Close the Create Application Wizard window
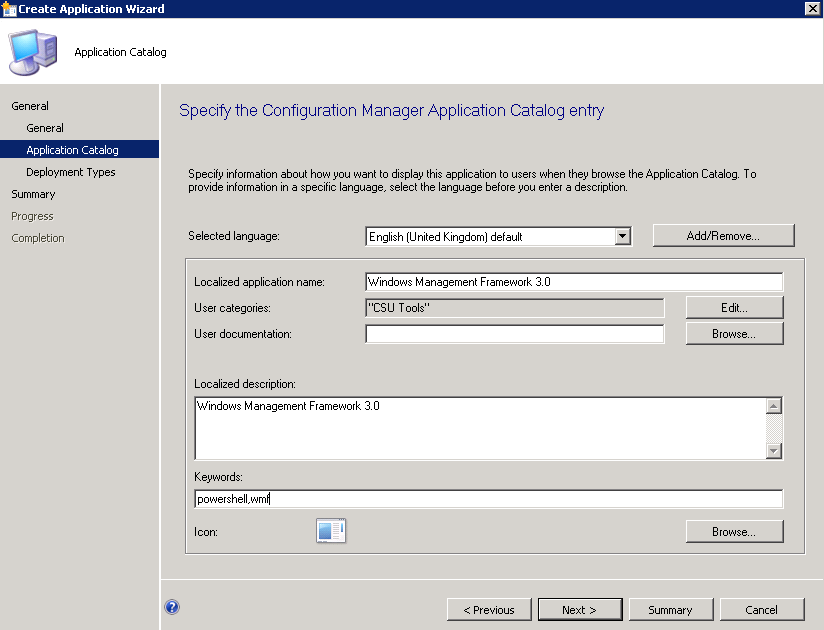The image size is (824, 630). [x=812, y=8]
